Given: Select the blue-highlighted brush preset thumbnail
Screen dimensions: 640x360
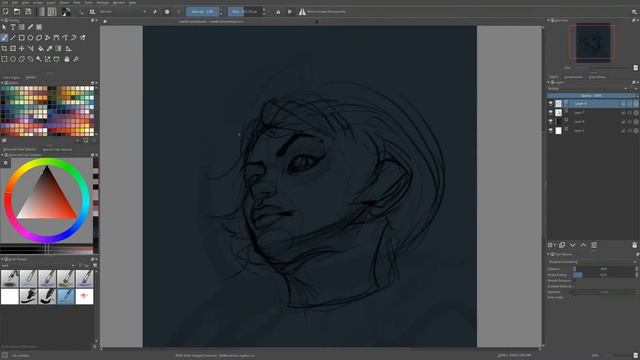Looking at the screenshot, I should [x=66, y=296].
